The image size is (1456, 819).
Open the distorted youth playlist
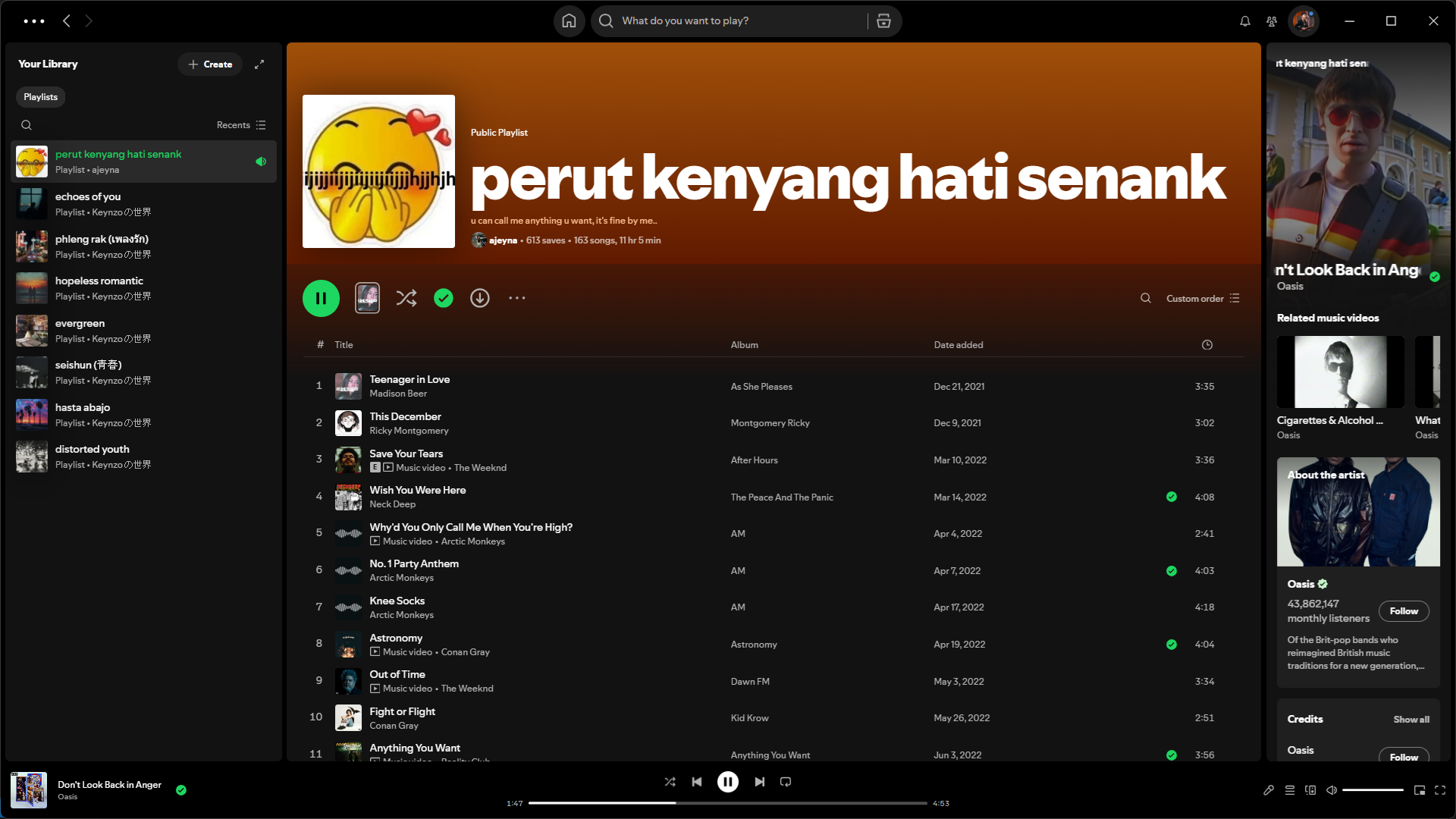(x=144, y=457)
